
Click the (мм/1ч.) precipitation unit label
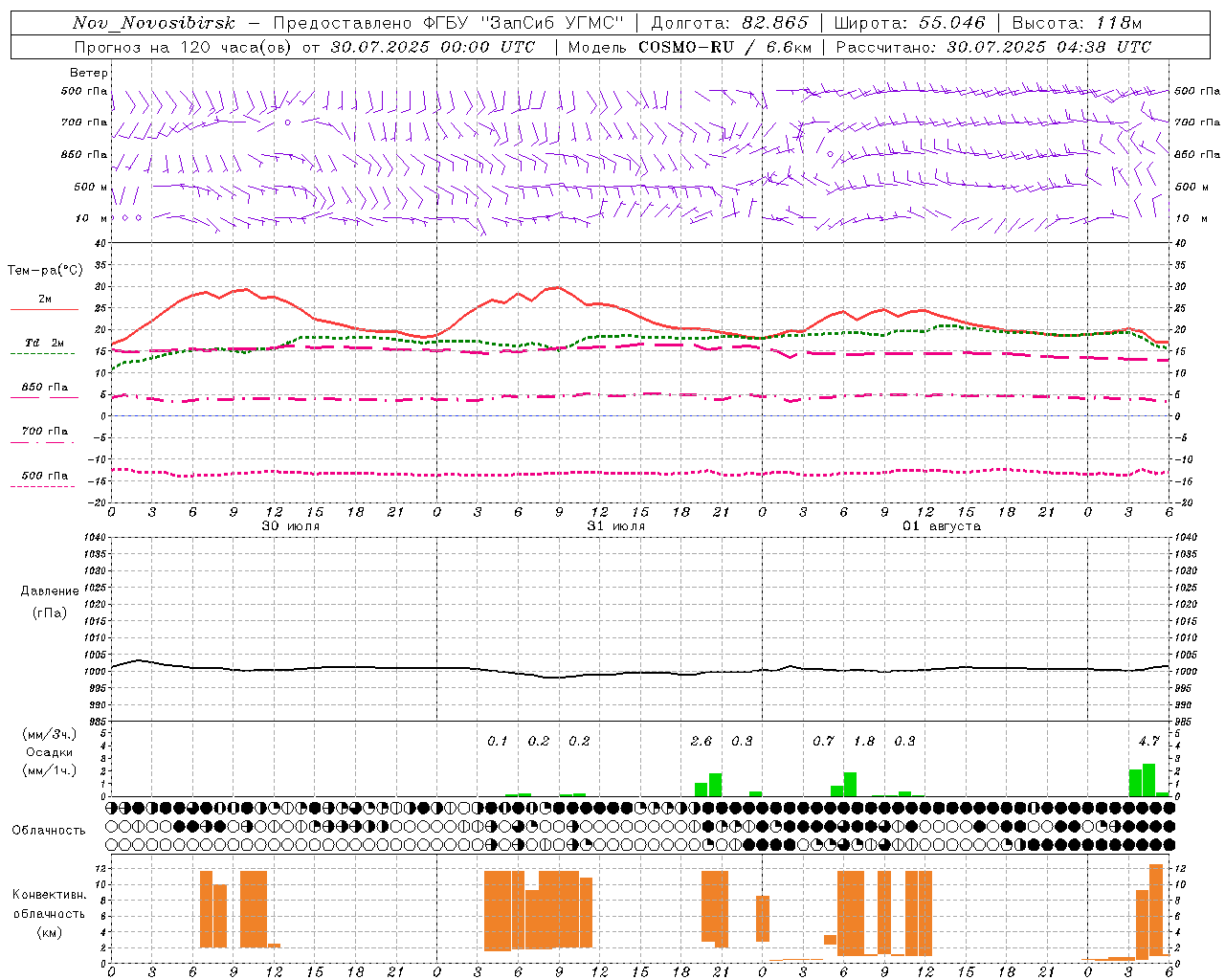tap(50, 770)
